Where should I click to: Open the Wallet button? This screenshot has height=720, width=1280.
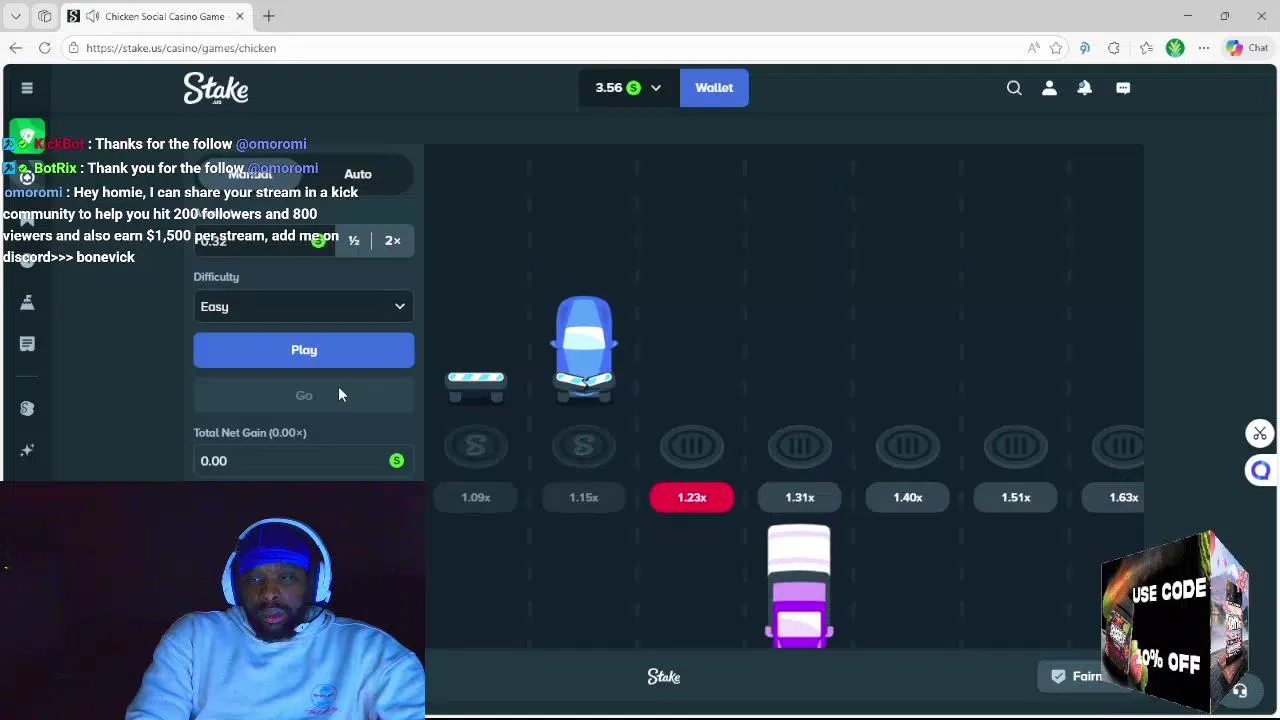click(x=714, y=88)
